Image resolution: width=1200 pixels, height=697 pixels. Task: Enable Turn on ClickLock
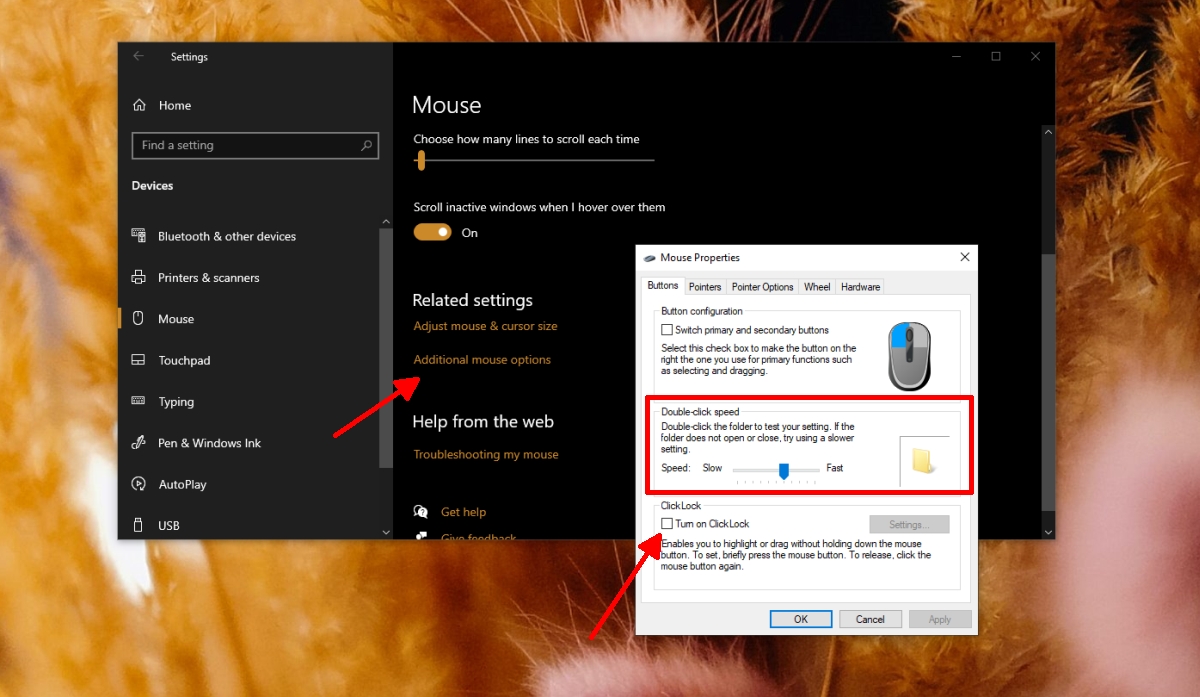click(x=666, y=523)
